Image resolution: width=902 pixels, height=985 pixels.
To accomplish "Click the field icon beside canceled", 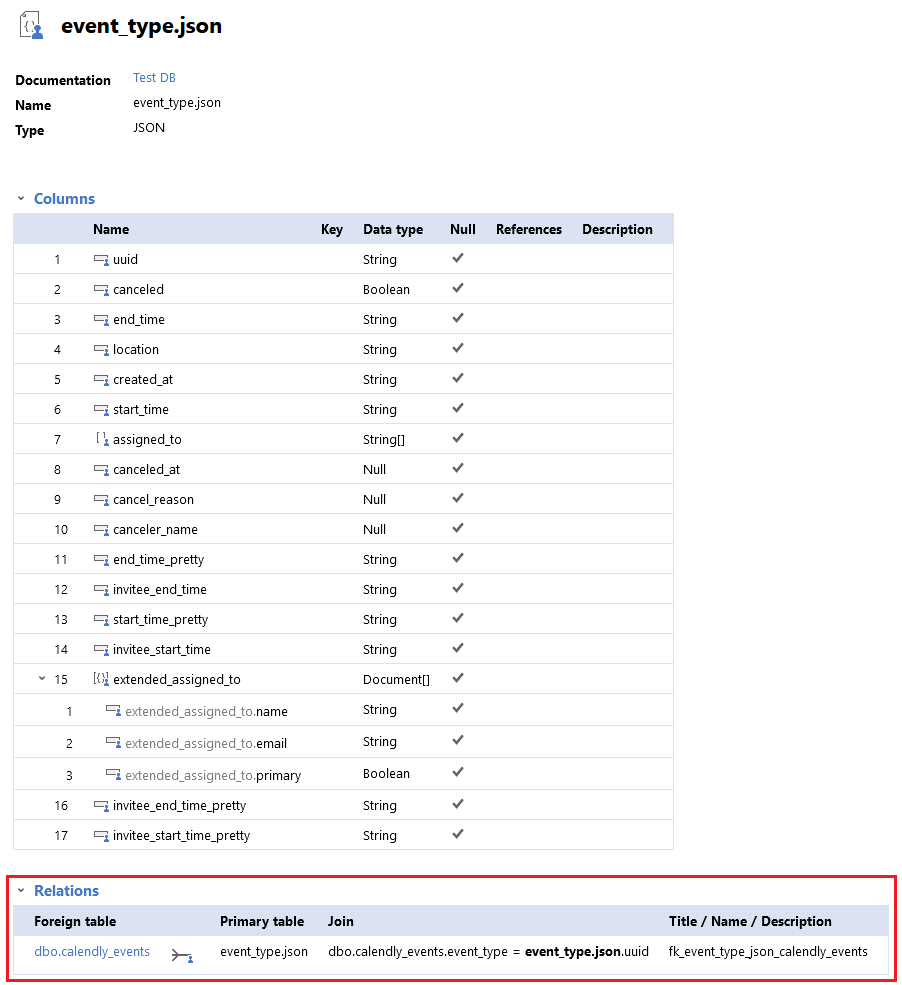I will pos(101,290).
